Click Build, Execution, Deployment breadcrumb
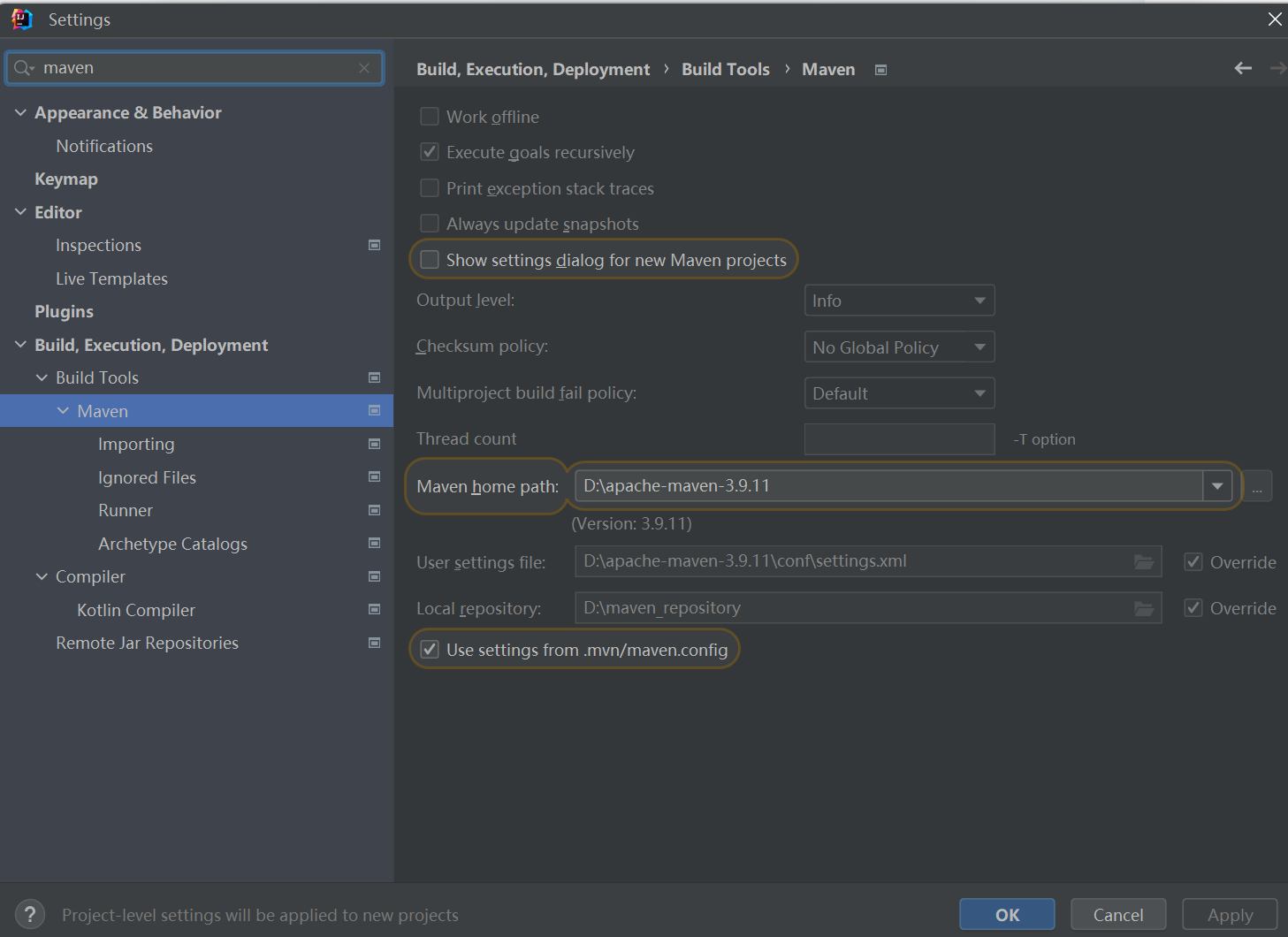 click(x=533, y=69)
